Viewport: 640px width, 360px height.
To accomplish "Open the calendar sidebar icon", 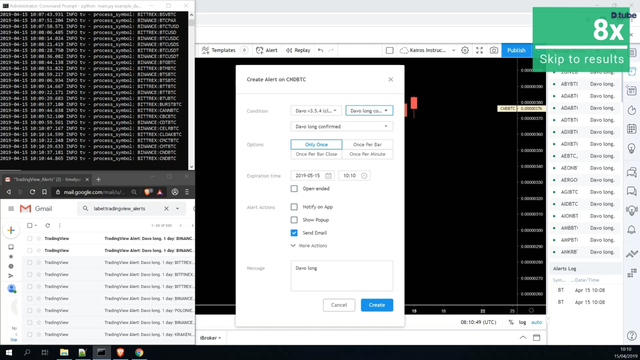I will tap(631, 129).
